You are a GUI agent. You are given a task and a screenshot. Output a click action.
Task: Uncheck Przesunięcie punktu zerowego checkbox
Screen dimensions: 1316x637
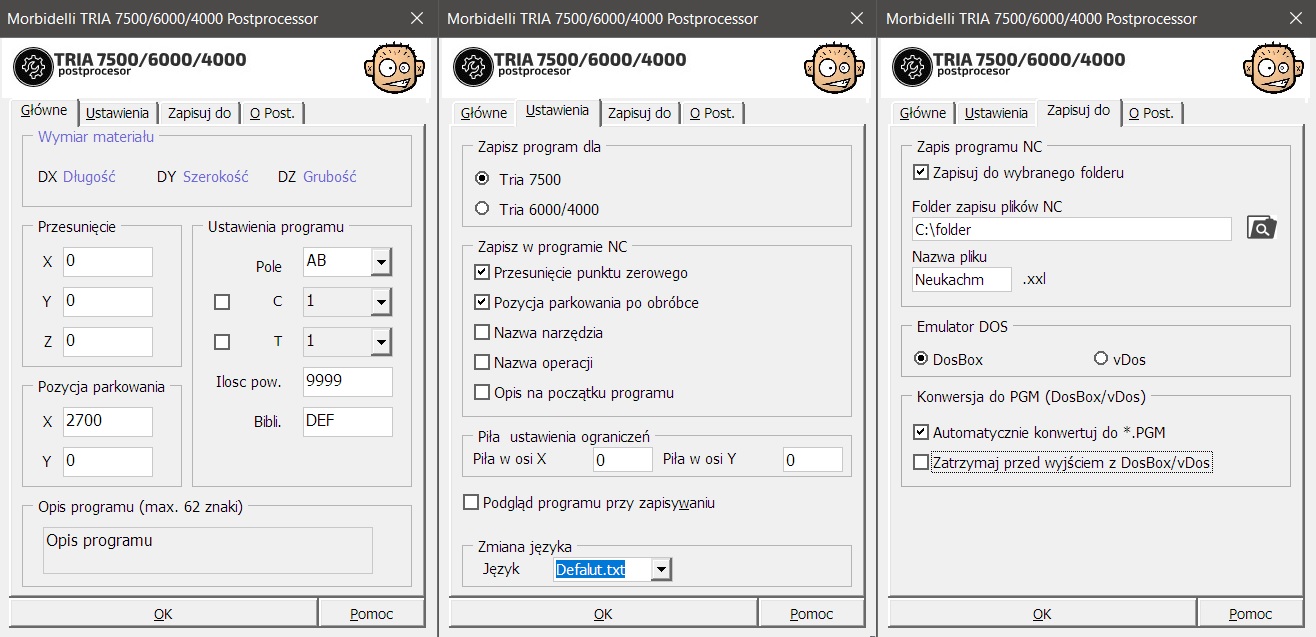point(483,272)
